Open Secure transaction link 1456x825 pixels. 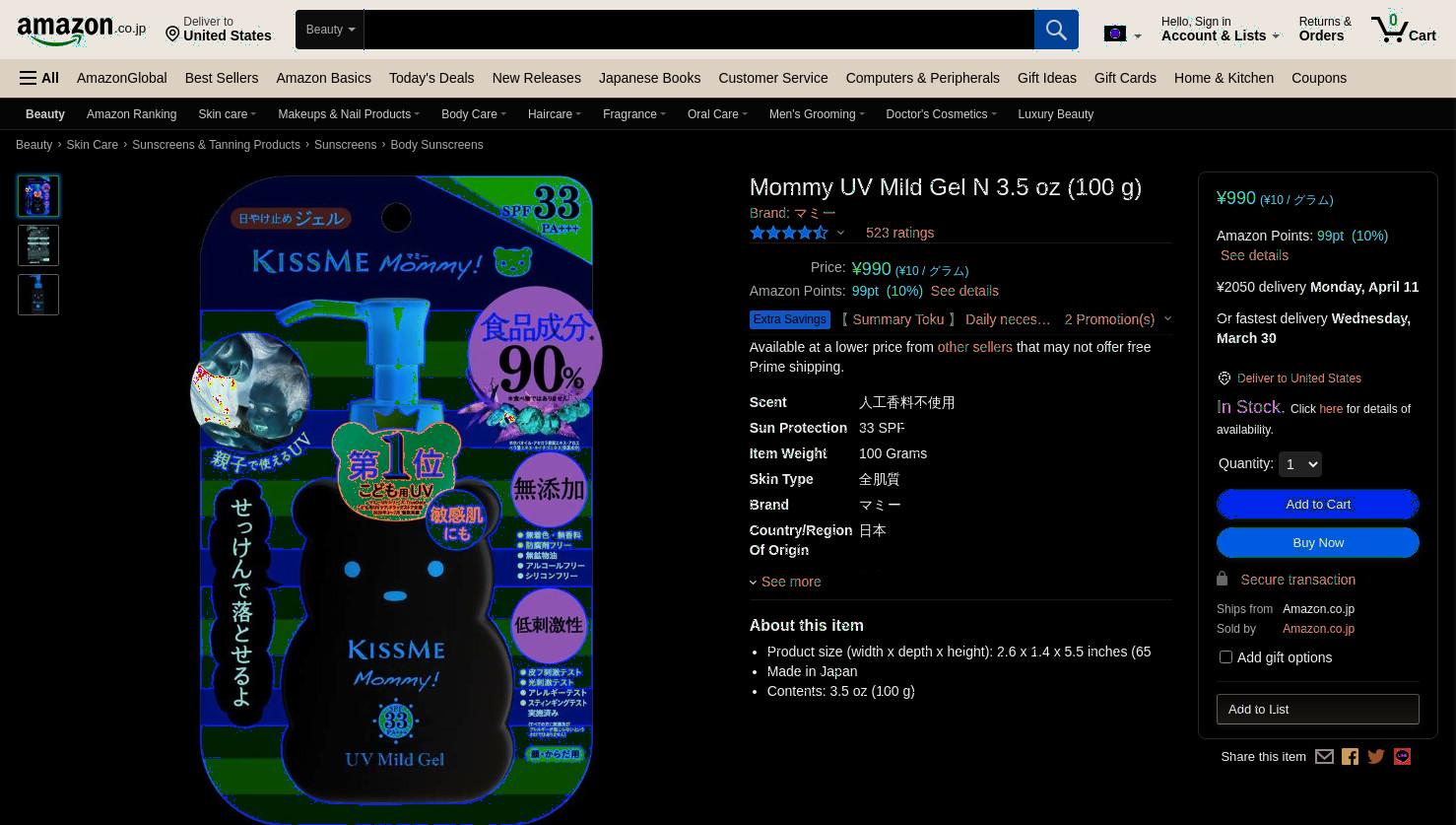(x=1297, y=580)
